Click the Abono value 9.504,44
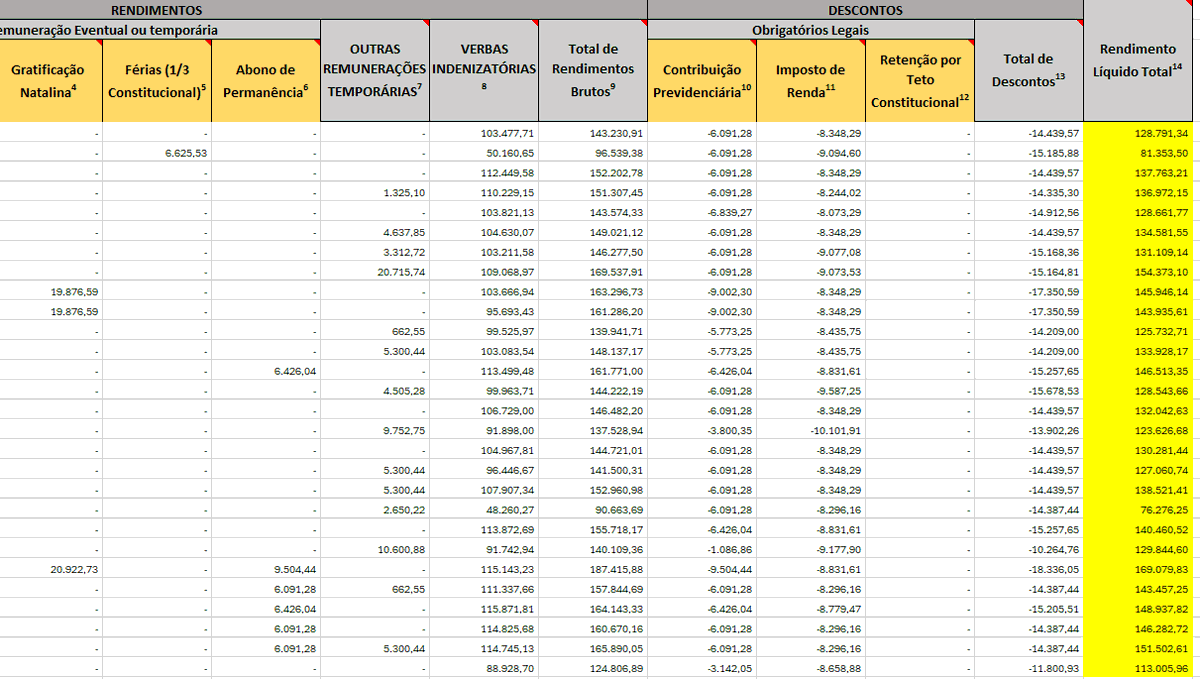The image size is (1200, 679). 266,569
